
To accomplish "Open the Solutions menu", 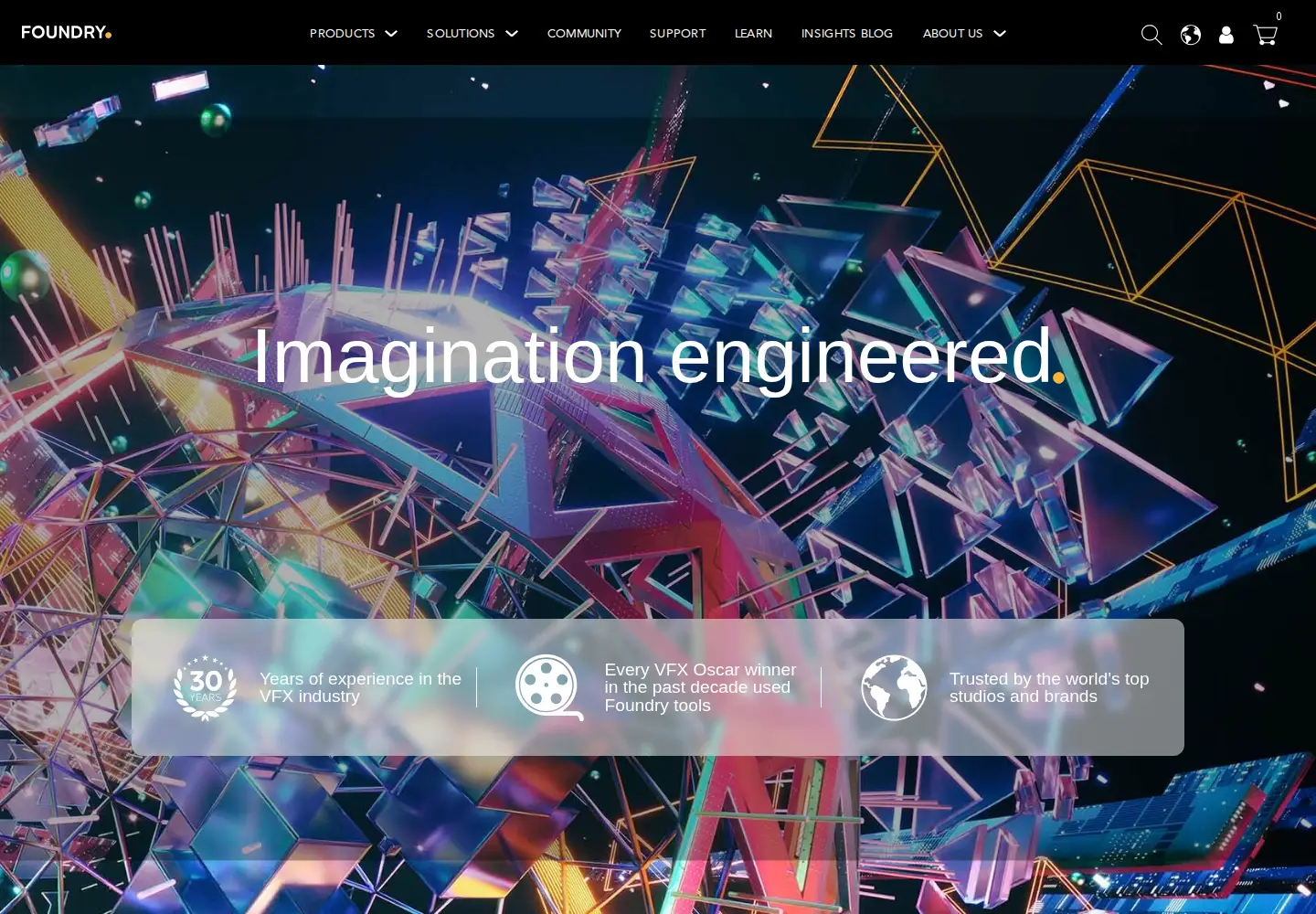I will [461, 34].
